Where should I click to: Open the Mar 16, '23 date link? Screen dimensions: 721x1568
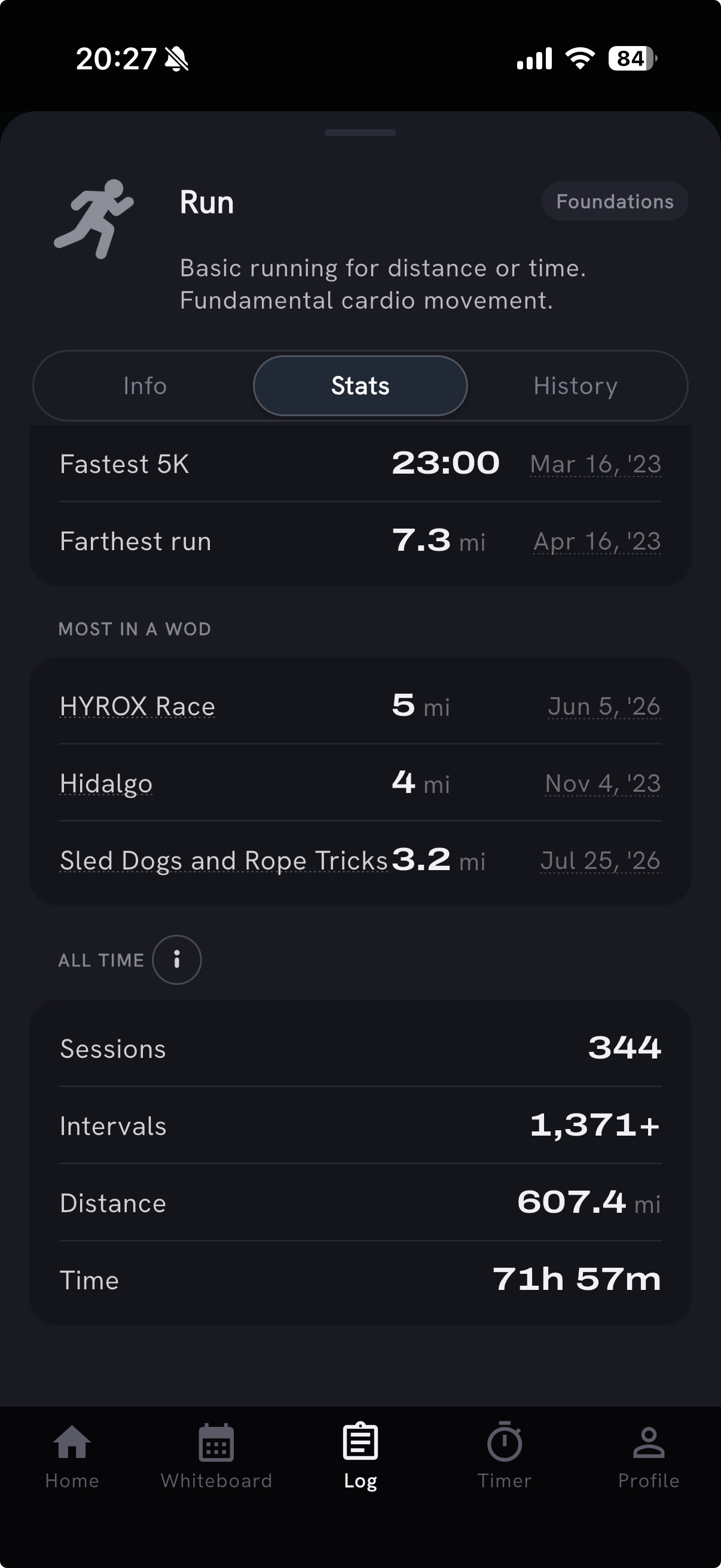pyautogui.click(x=595, y=464)
